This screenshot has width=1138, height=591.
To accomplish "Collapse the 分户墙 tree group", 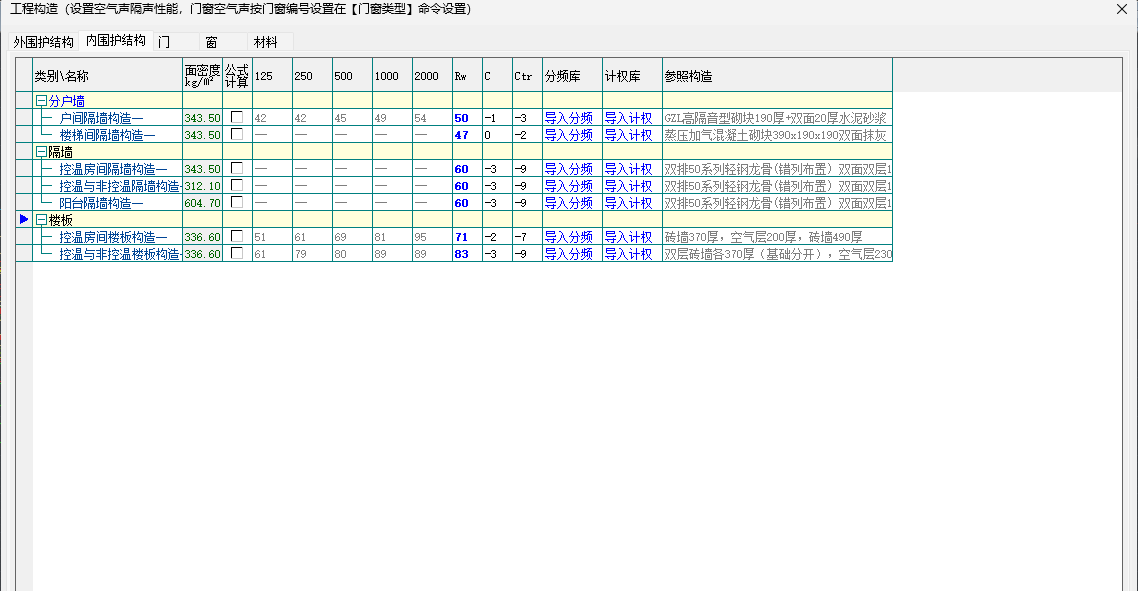I will [41, 101].
